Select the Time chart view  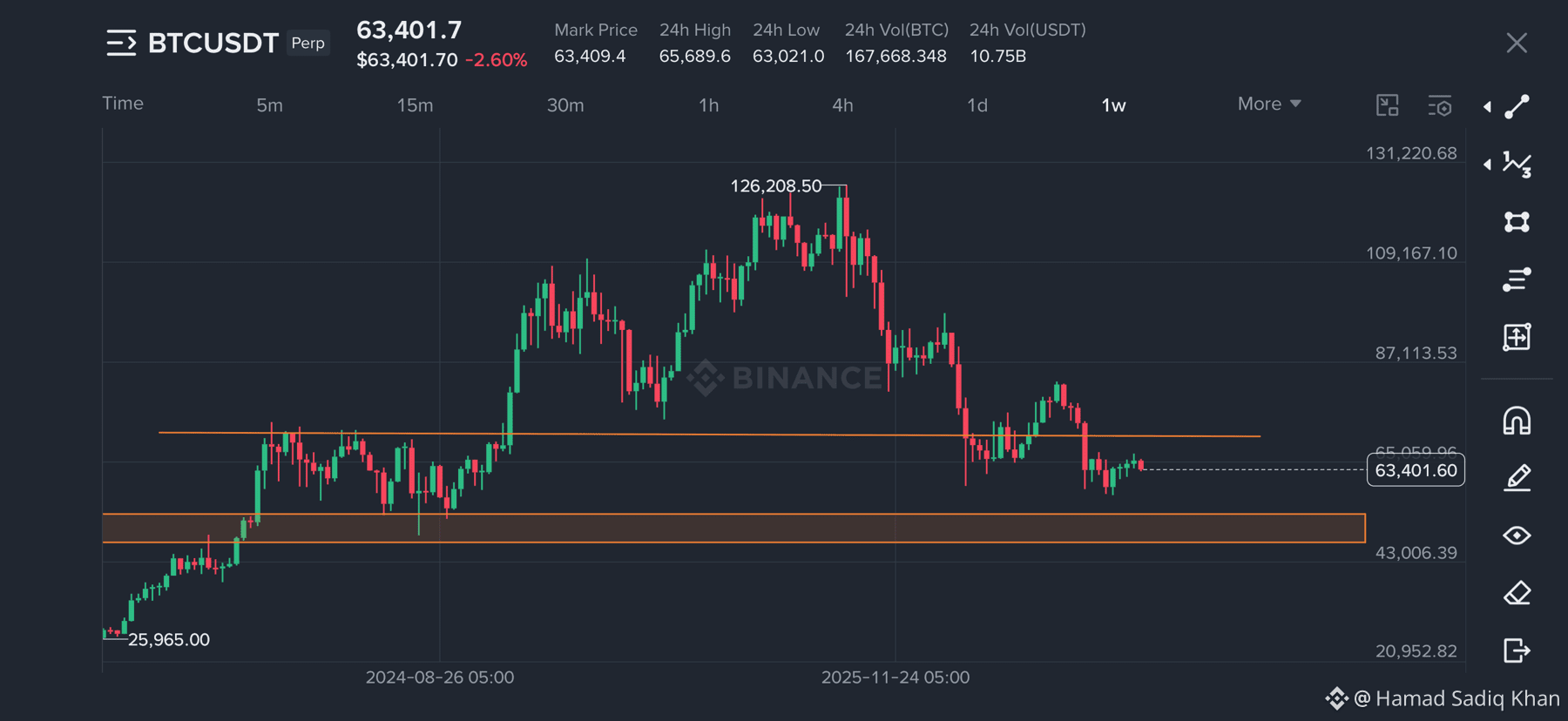point(123,103)
